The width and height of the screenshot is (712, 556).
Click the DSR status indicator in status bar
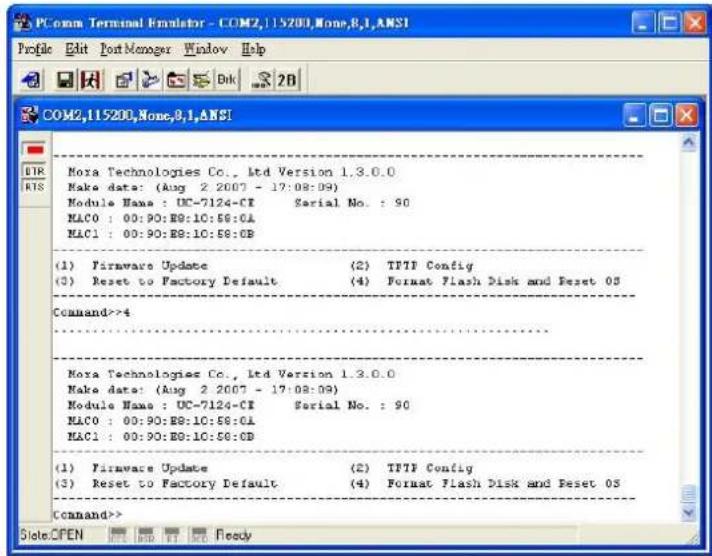click(x=146, y=535)
